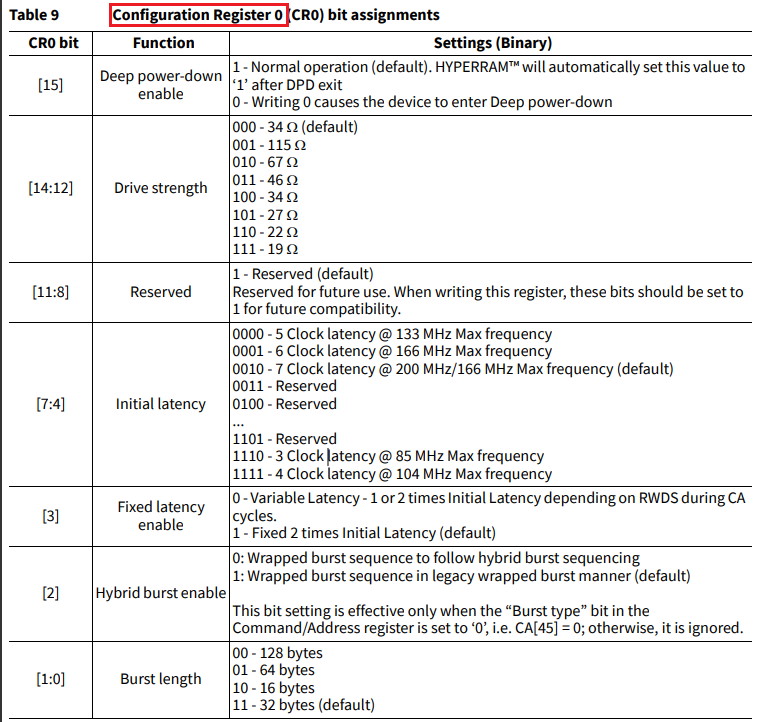The height and width of the screenshot is (722, 770).
Task: Click the 'Reserved for future use' sentence
Action: (488, 301)
